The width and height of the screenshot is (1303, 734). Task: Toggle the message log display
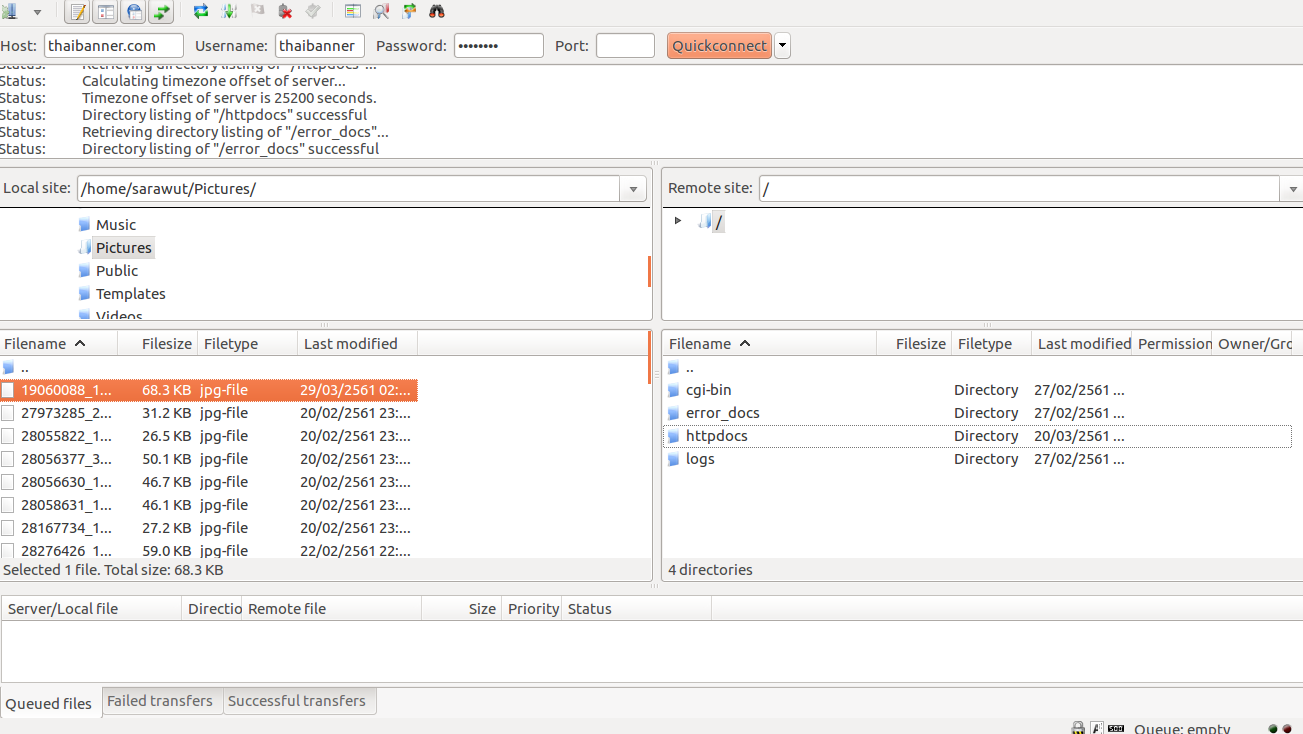(x=77, y=12)
